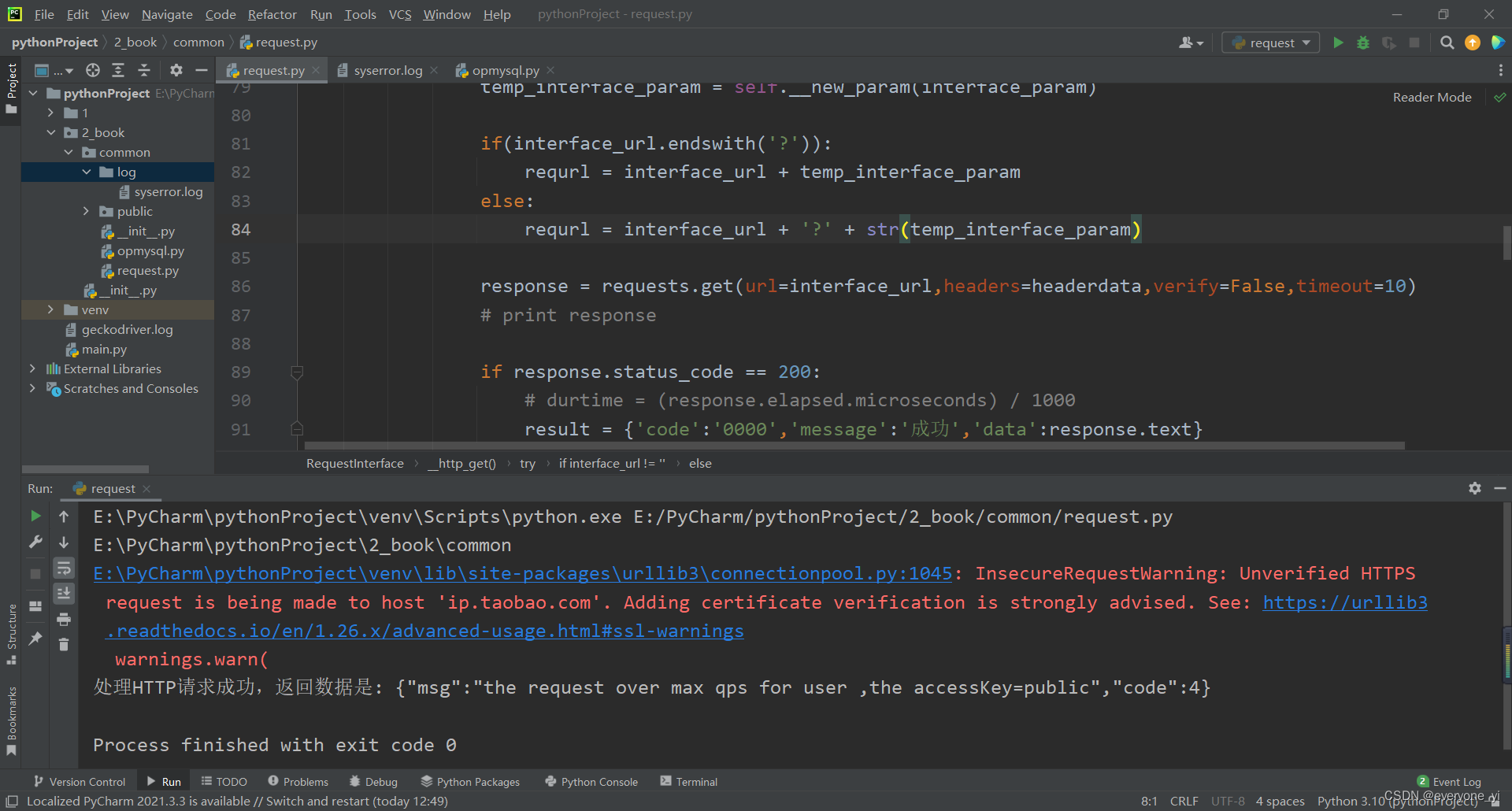Screen dimensions: 1512x811
Task: Switch to opmysql.py editor tab
Action: pos(505,70)
